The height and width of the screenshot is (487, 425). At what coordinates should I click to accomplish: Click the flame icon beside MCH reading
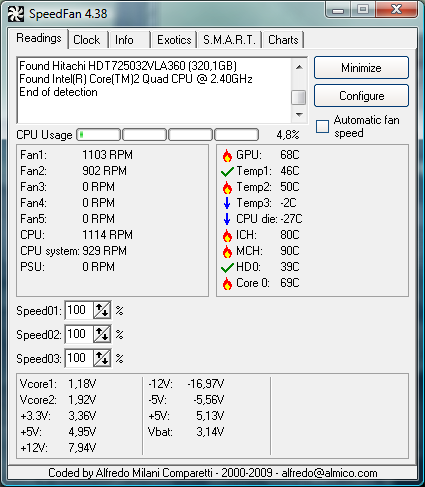227,251
